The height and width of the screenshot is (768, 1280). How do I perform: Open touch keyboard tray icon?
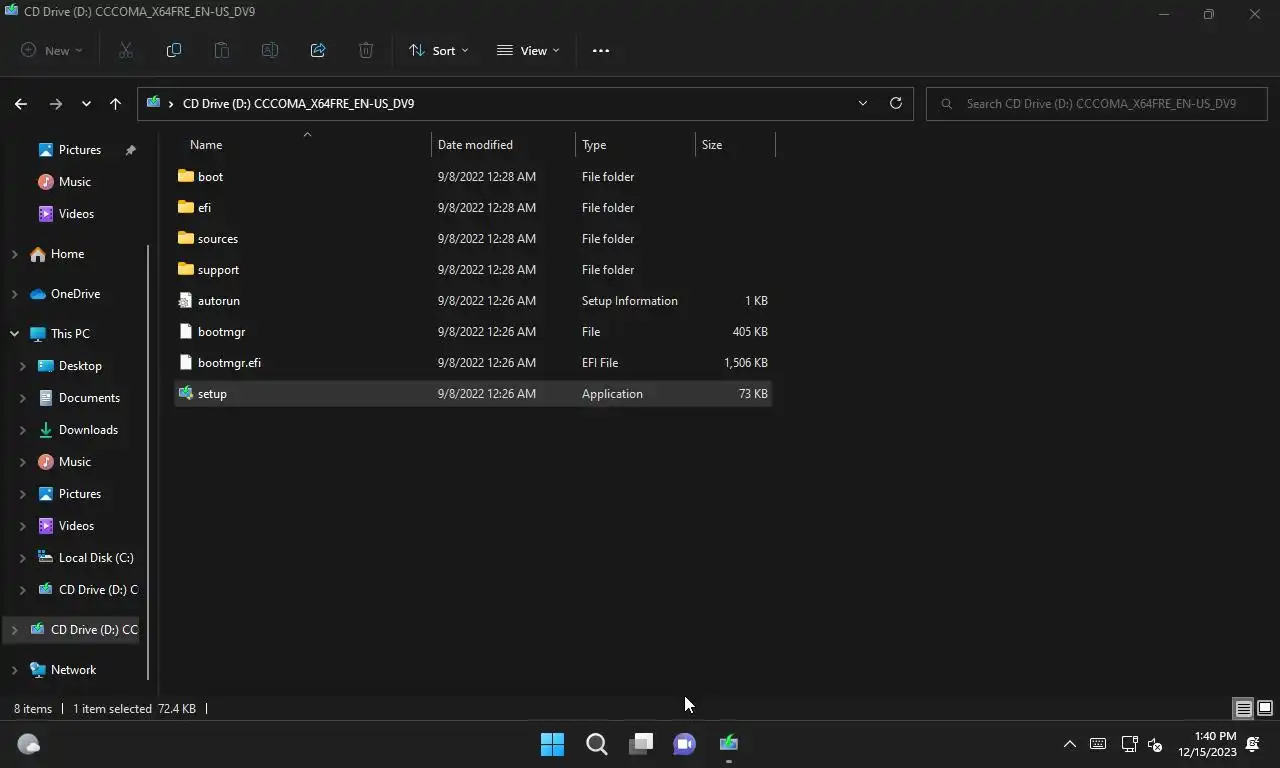[x=1098, y=744]
